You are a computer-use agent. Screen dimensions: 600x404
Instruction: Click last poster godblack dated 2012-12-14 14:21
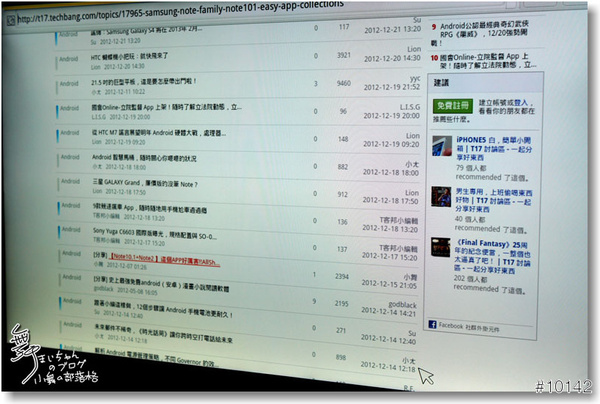click(402, 305)
